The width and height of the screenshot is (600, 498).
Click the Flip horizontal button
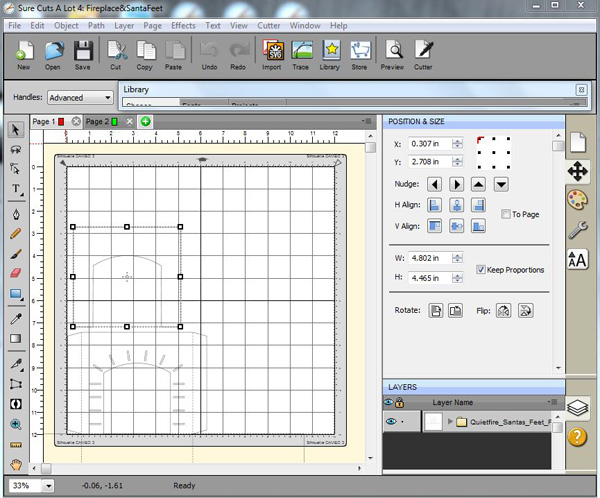click(505, 310)
